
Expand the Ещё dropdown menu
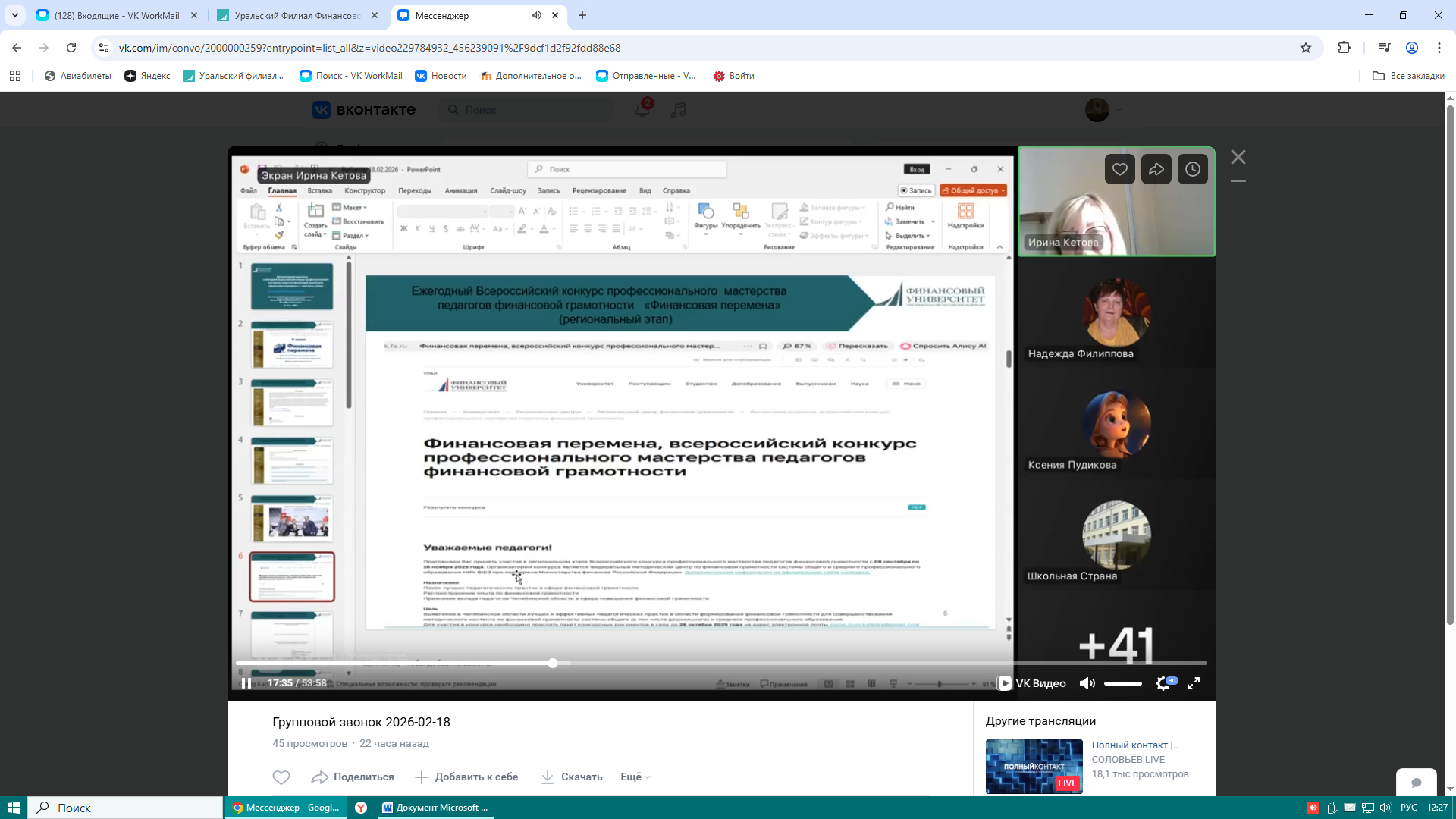[635, 777]
